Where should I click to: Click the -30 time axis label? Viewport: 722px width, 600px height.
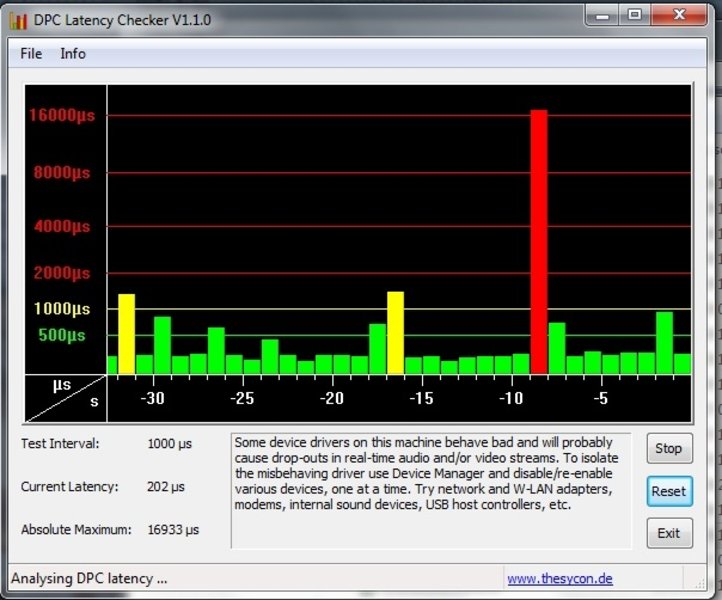coord(152,398)
